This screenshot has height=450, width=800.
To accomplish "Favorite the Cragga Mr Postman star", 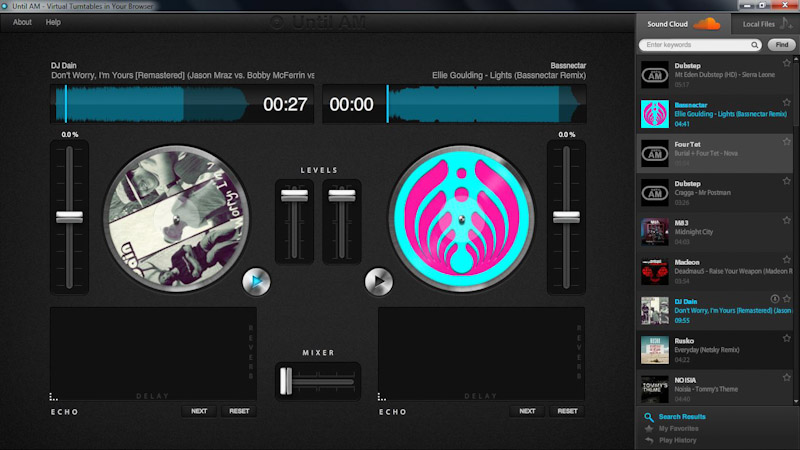I will tap(786, 181).
